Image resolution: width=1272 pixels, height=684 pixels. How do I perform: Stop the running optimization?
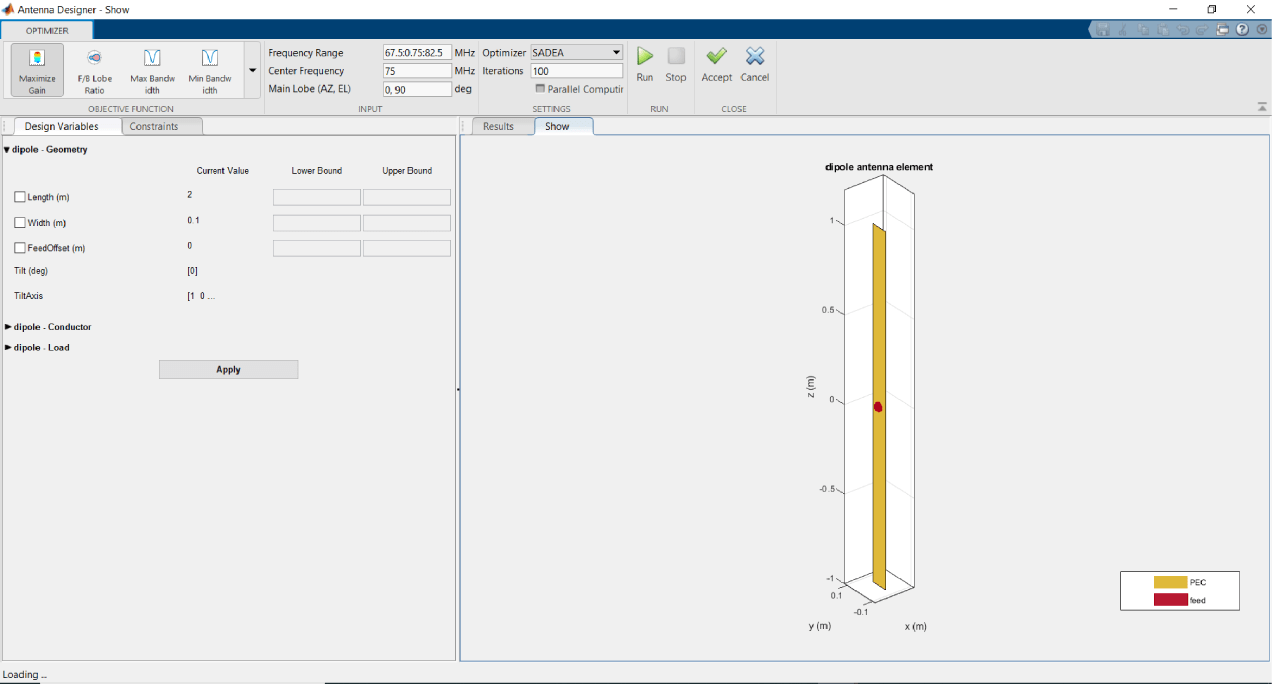[x=676, y=62]
